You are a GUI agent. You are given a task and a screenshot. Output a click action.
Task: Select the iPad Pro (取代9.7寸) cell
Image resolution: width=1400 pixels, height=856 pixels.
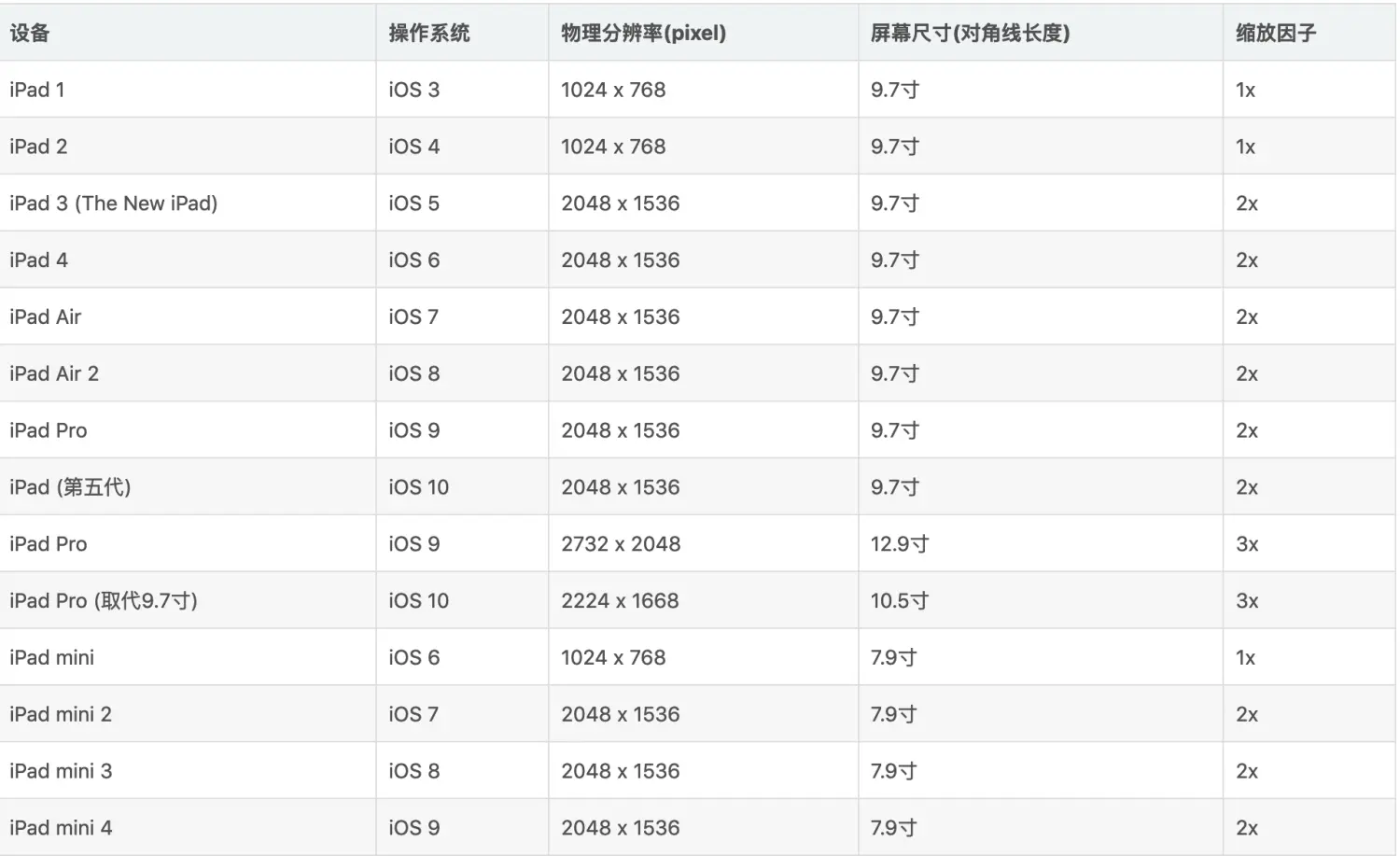coord(104,601)
